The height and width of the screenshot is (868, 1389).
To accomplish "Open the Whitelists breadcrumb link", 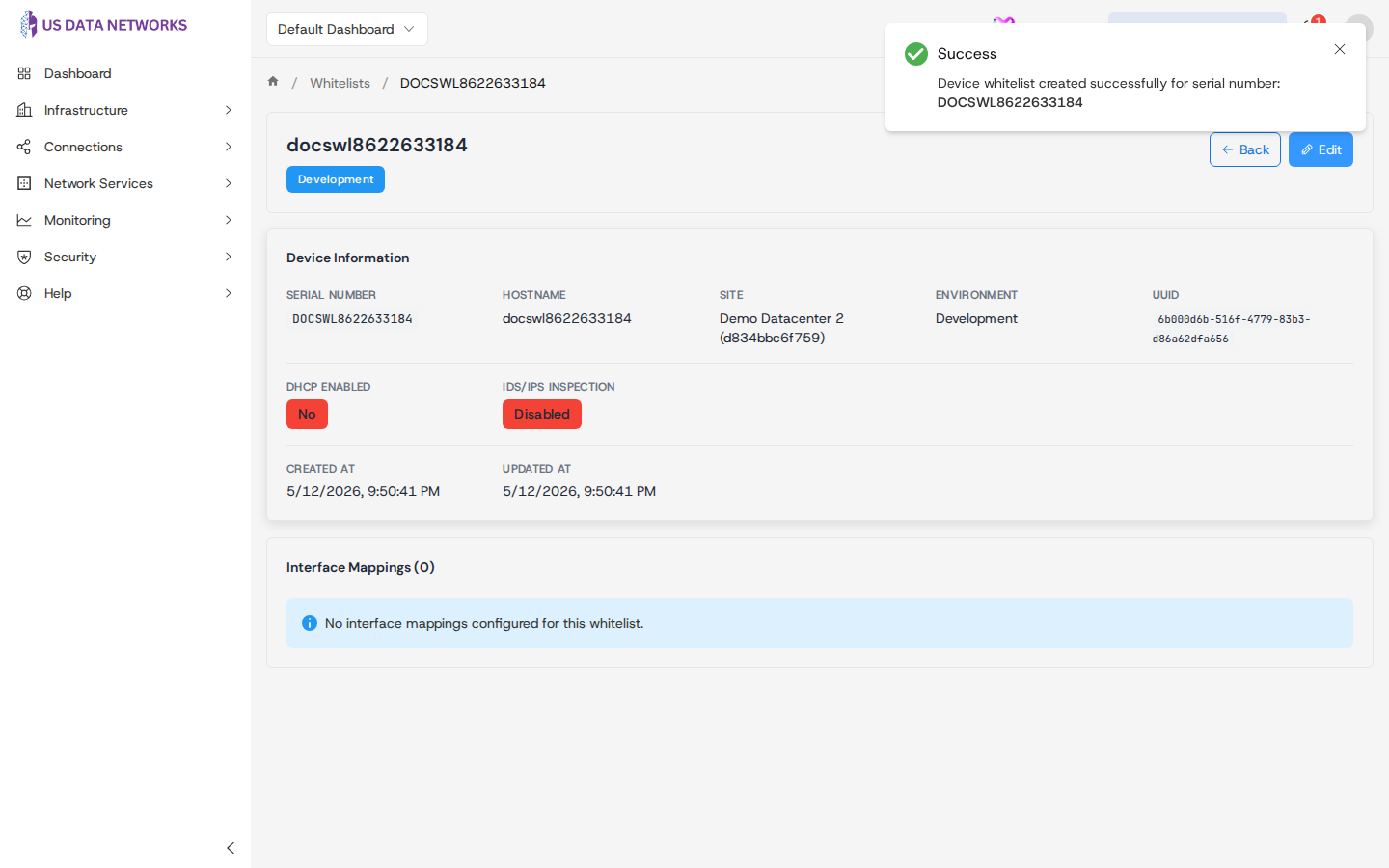I will coord(340,83).
